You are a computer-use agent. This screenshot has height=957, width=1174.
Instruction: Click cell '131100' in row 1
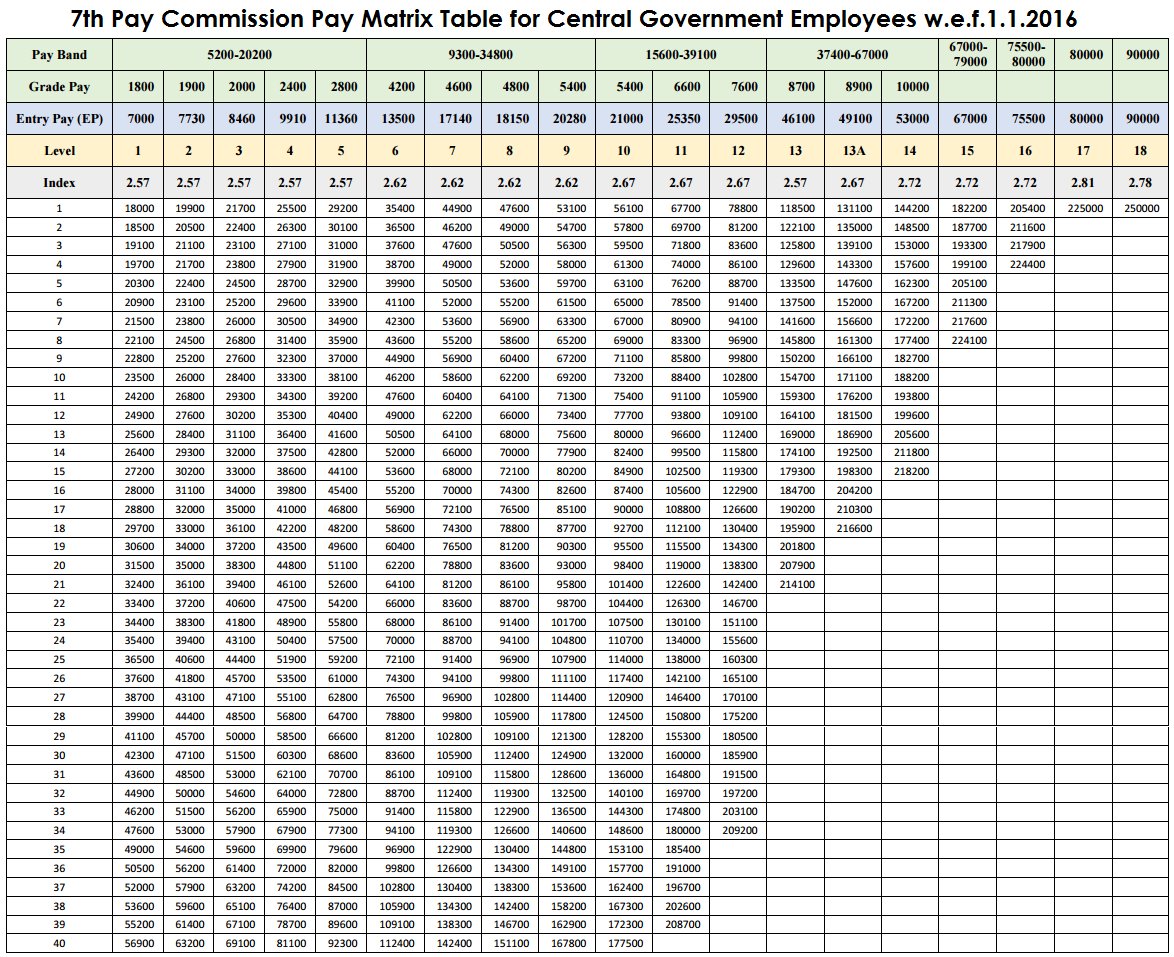pyautogui.click(x=854, y=209)
